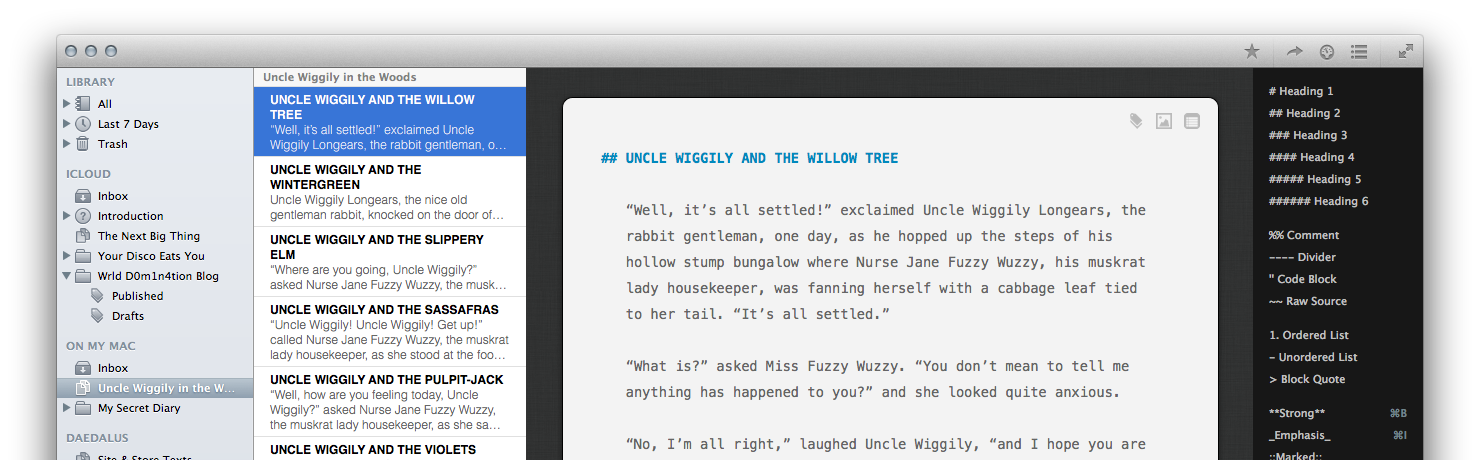Open Uncle Wiggily and the Wintergreen sheet
Image resolution: width=1480 pixels, height=460 pixels.
point(390,192)
